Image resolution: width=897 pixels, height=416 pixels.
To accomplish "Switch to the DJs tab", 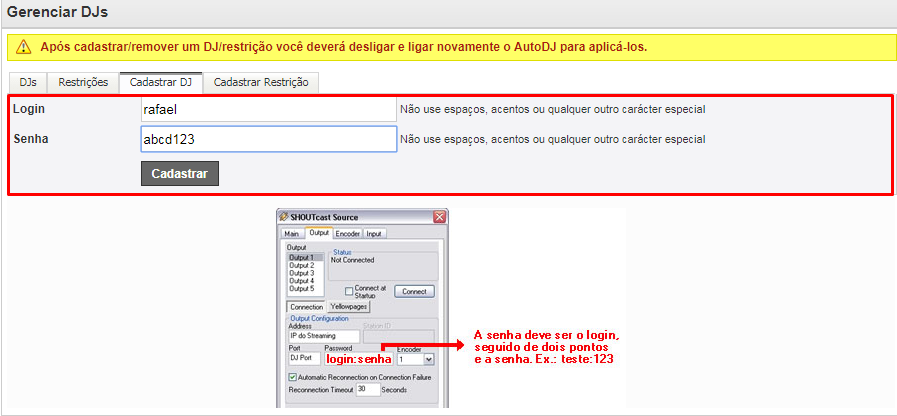I will coord(28,82).
